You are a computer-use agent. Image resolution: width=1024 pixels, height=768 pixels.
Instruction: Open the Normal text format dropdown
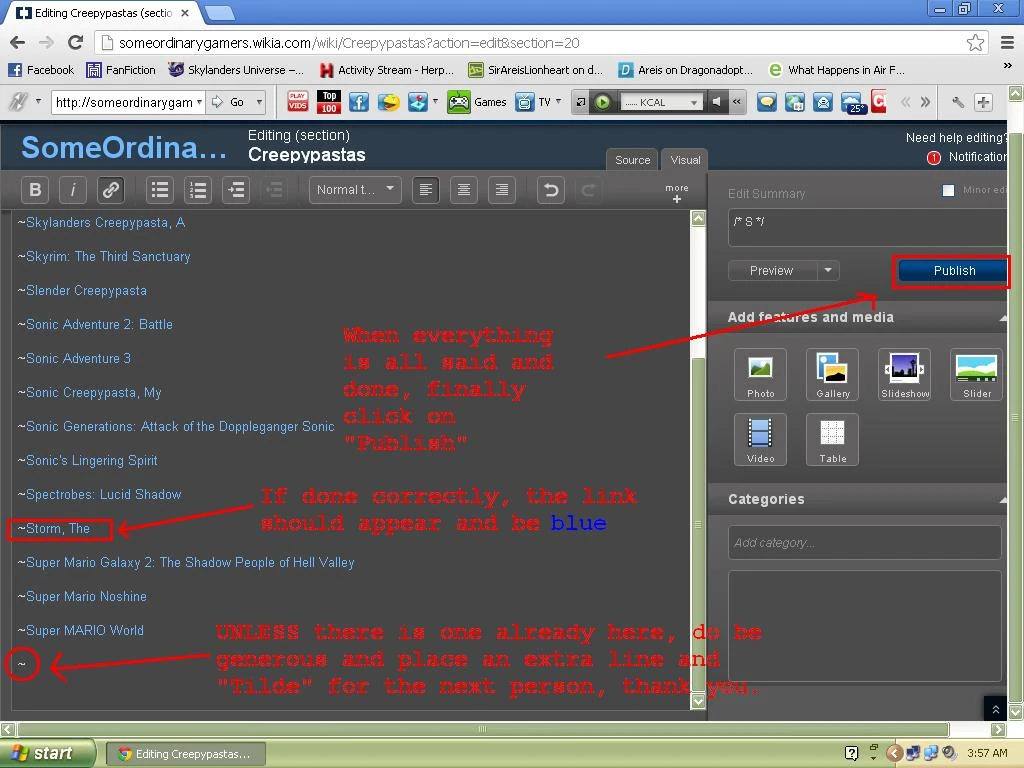click(x=355, y=190)
